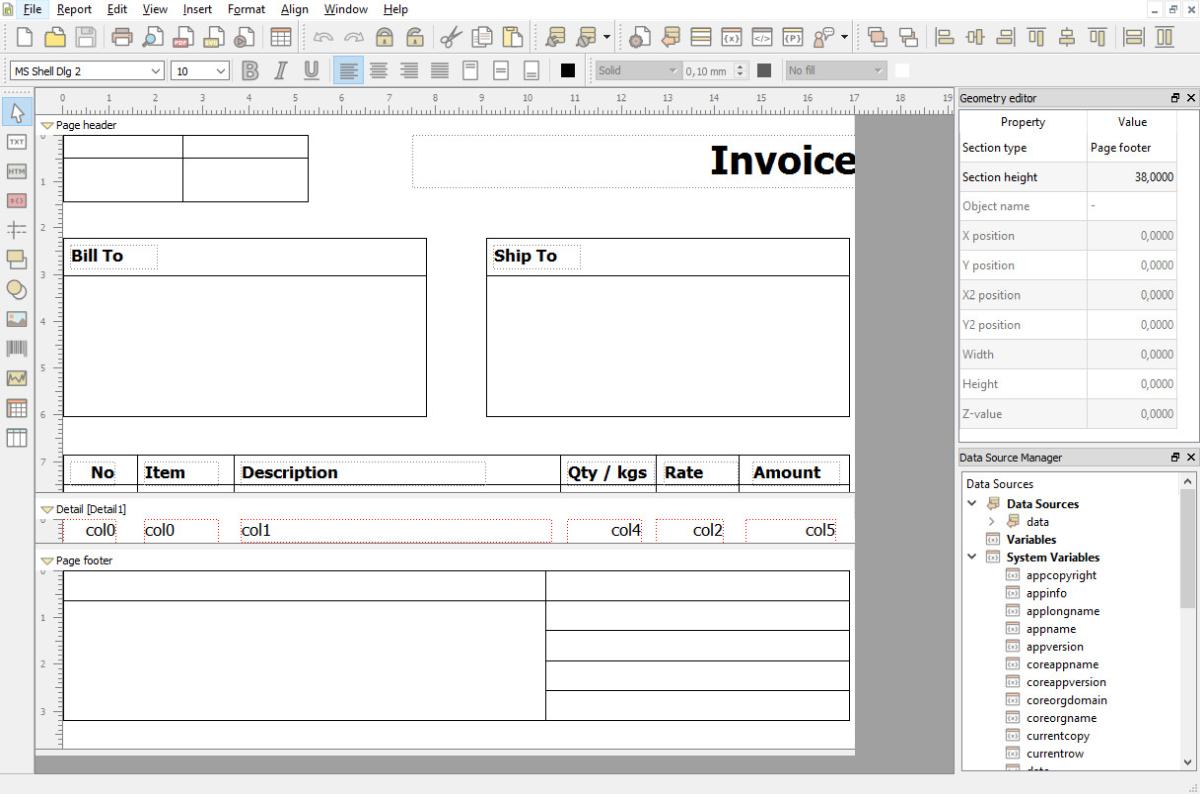
Task: Select the appname system variable
Action: pyautogui.click(x=1050, y=629)
